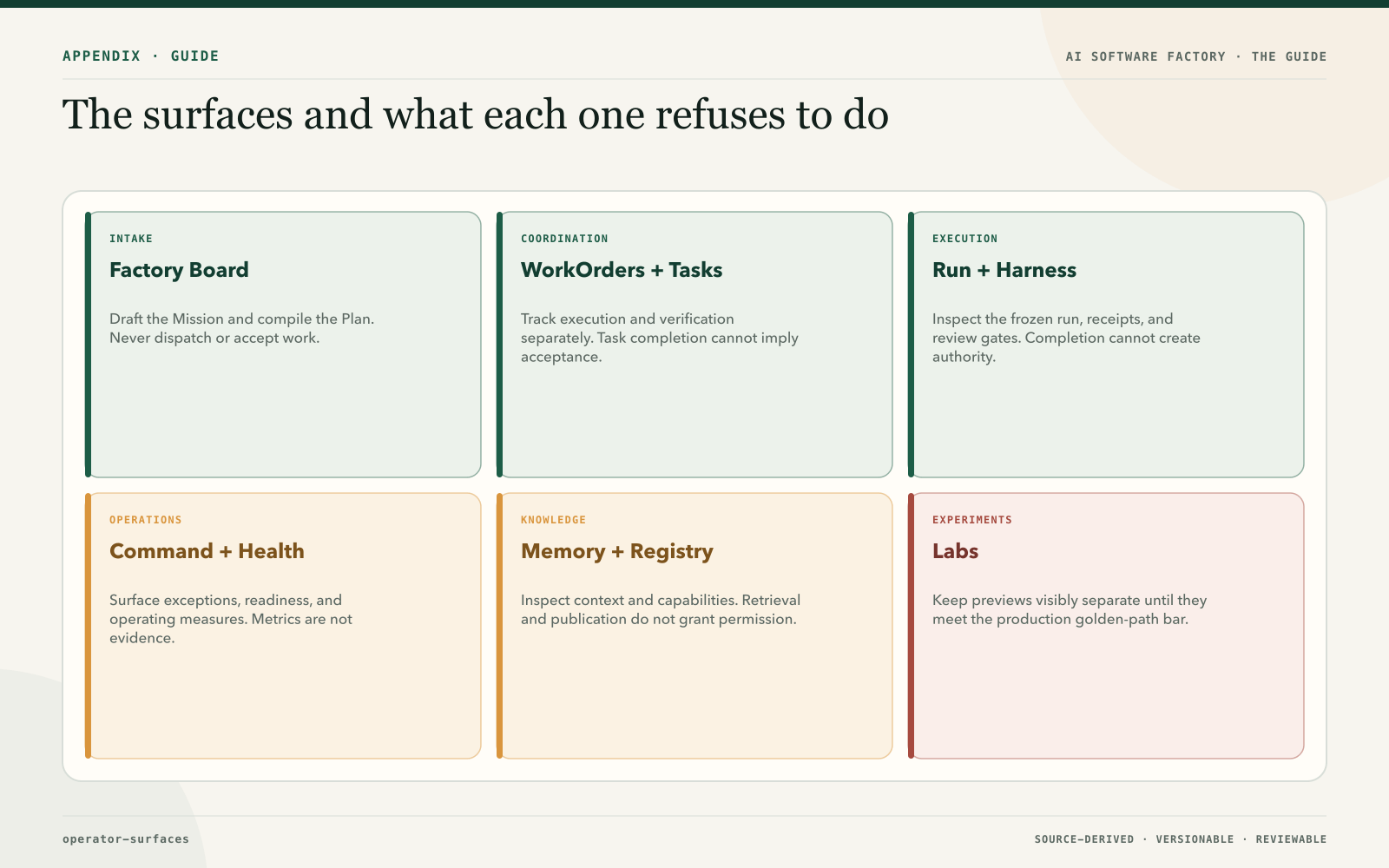Click the "APPENDIX · GUIDE" header label
The height and width of the screenshot is (868, 1389).
point(141,56)
